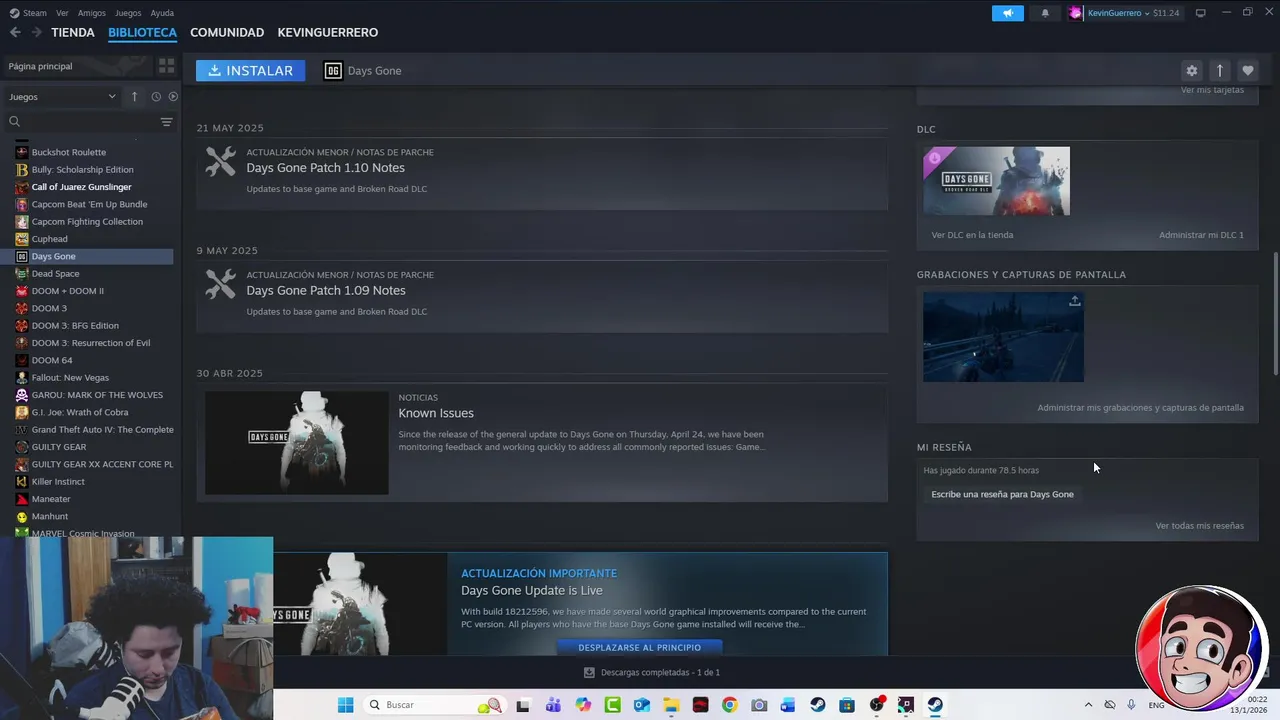Open the gameplay screenshot thumbnail
1280x720 pixels.
pyautogui.click(x=1003, y=336)
